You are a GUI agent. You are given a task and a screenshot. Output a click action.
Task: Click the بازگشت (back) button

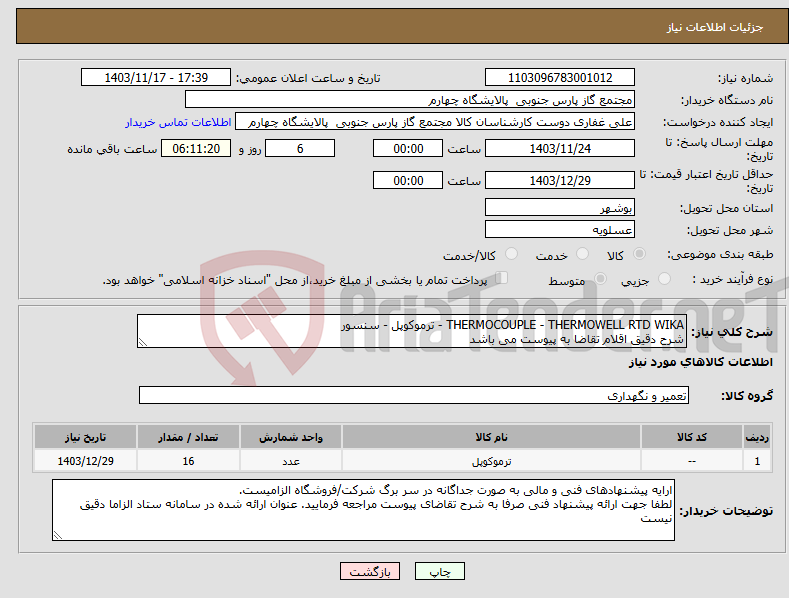[370, 571]
